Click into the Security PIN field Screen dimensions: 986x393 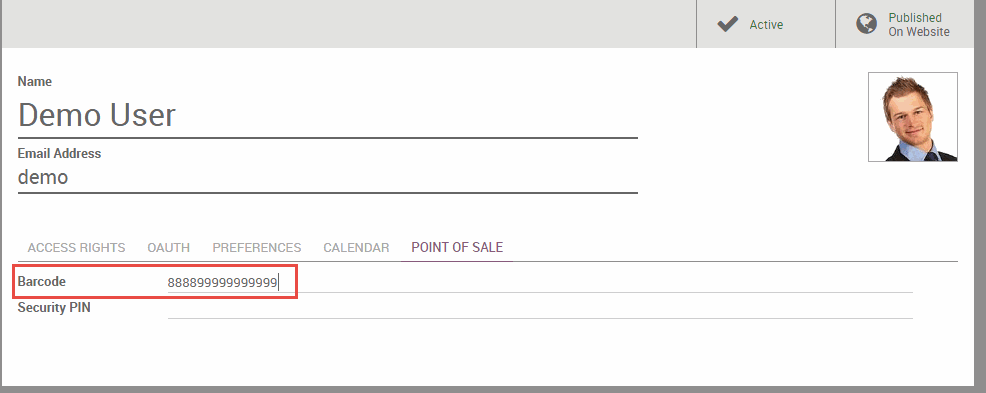pos(540,308)
